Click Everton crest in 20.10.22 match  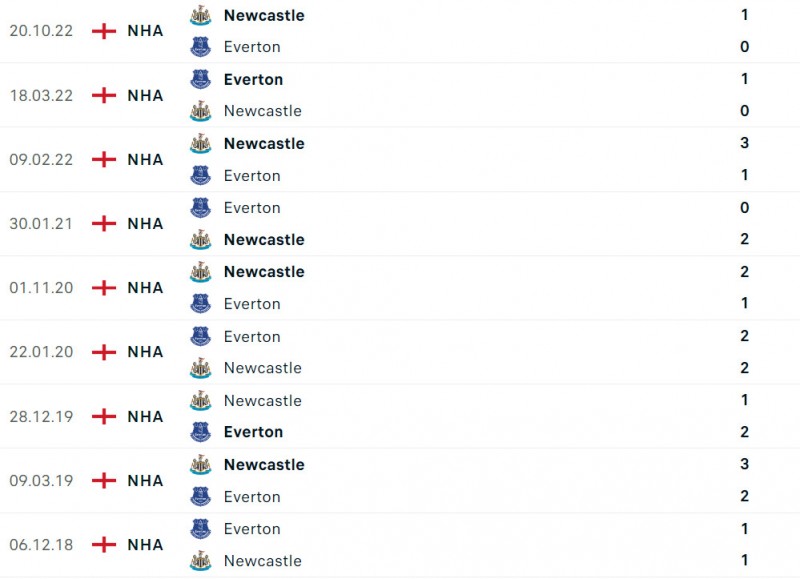[x=201, y=47]
